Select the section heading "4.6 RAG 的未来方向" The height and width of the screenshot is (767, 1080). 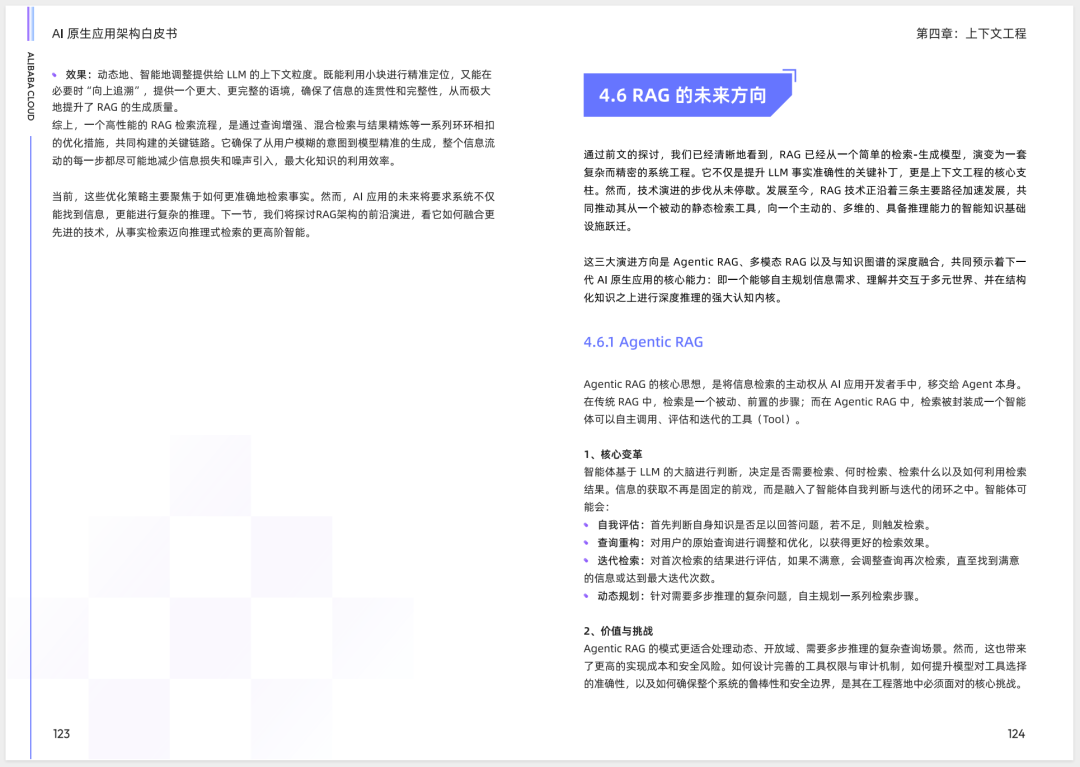pyautogui.click(x=683, y=95)
